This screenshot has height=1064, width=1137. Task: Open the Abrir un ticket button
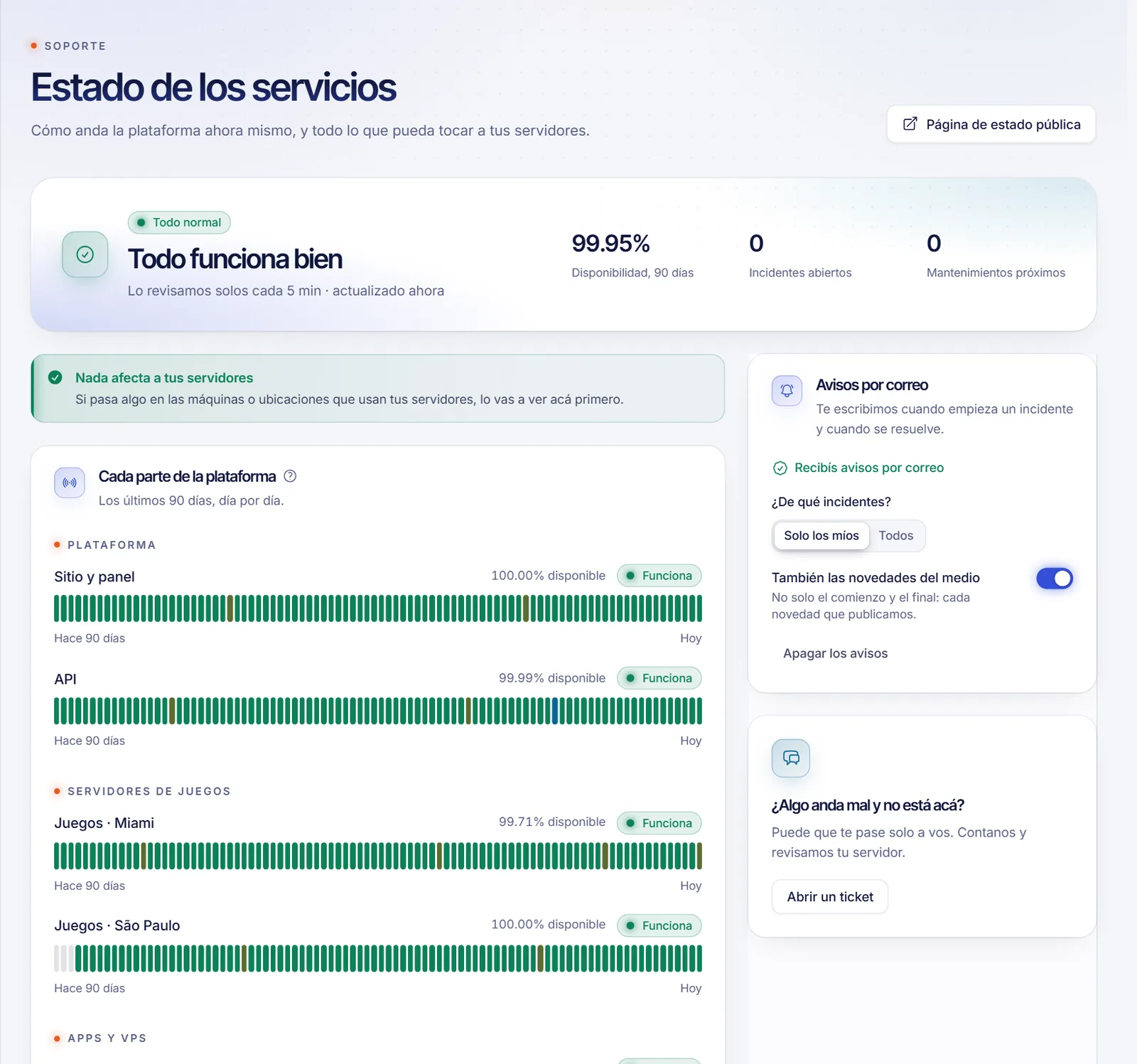point(830,897)
